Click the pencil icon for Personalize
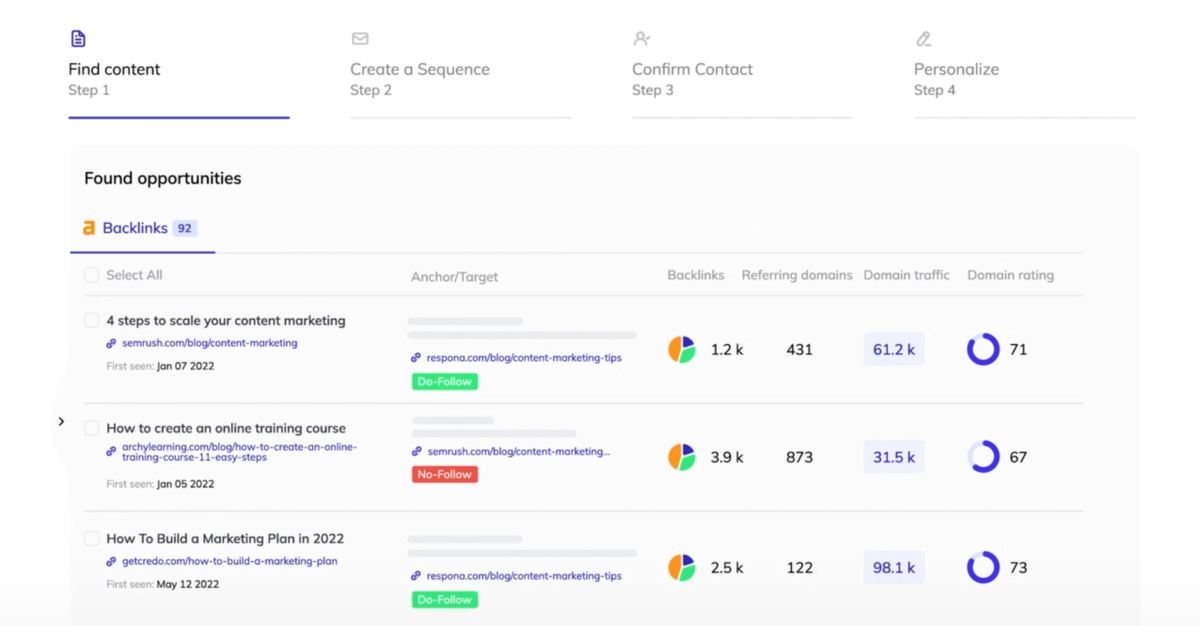Screen dimensions: 1200x626 [x=923, y=38]
